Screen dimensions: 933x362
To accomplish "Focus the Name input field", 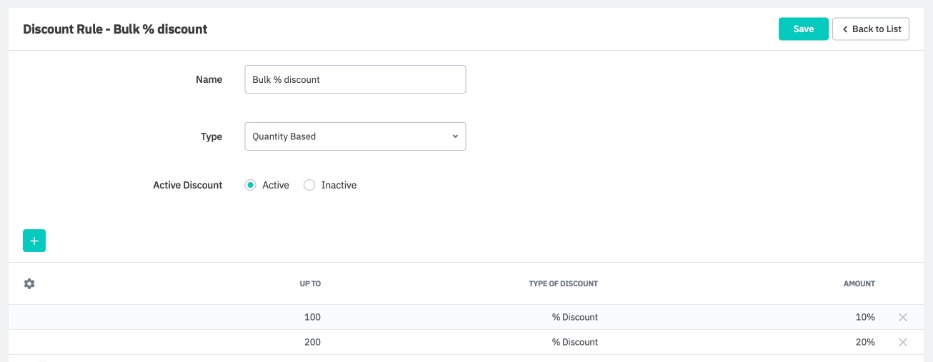I will pyautogui.click(x=355, y=79).
